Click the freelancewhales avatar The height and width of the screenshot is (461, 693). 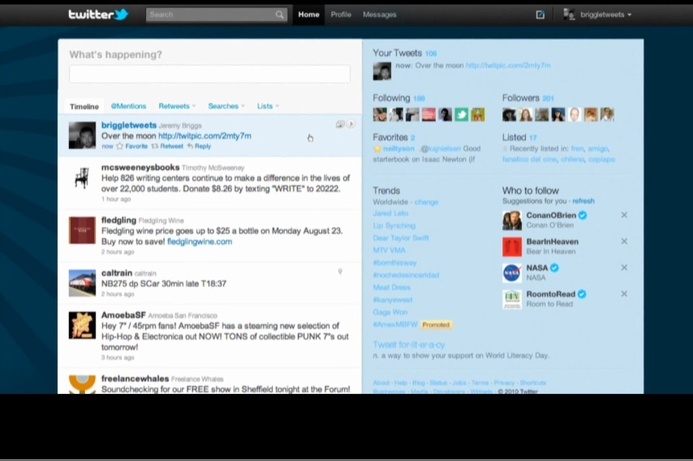82,385
